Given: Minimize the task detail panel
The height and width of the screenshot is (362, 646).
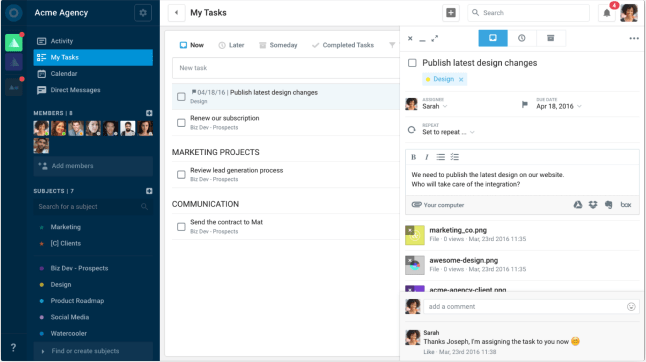Looking at the screenshot, I should pos(422,39).
